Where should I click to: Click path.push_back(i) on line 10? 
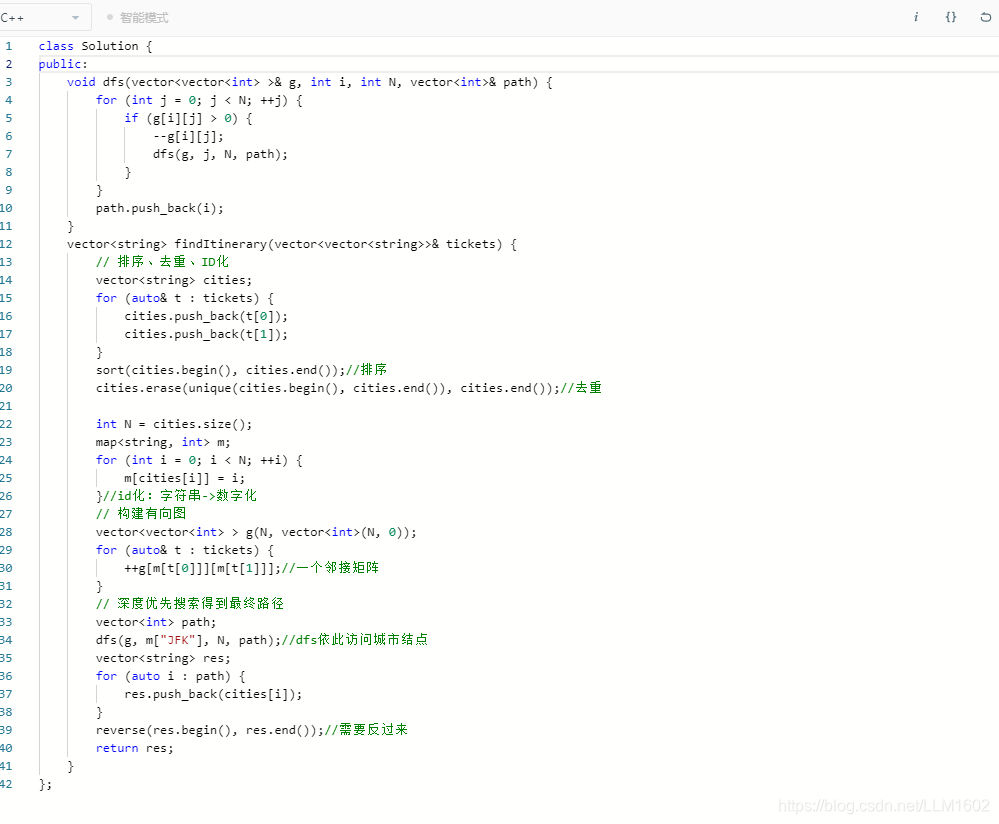[161, 208]
